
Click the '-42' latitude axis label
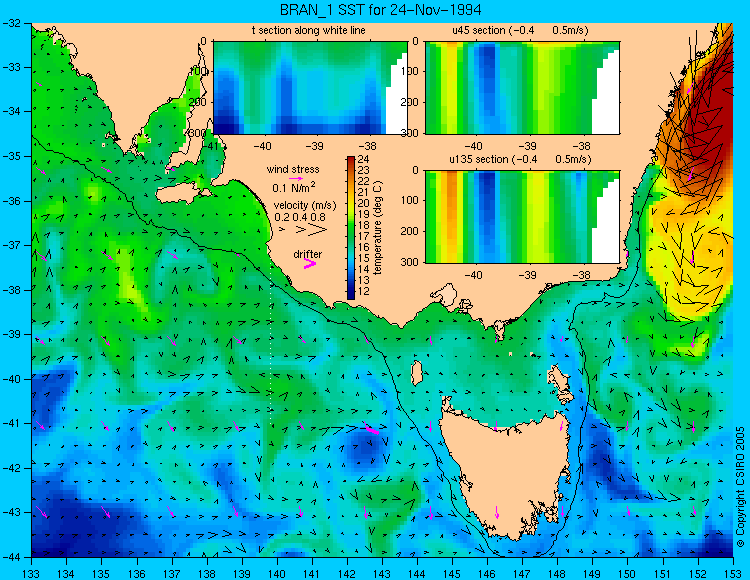pyautogui.click(x=12, y=468)
